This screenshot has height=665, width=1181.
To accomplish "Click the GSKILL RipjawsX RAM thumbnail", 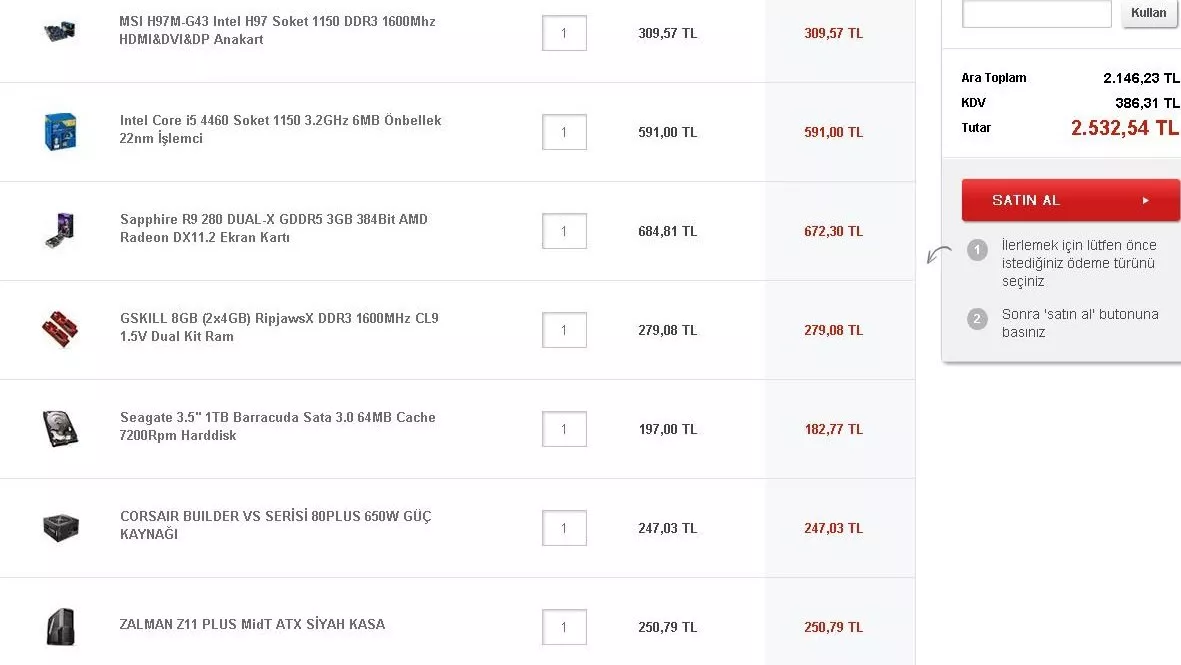I will point(61,329).
